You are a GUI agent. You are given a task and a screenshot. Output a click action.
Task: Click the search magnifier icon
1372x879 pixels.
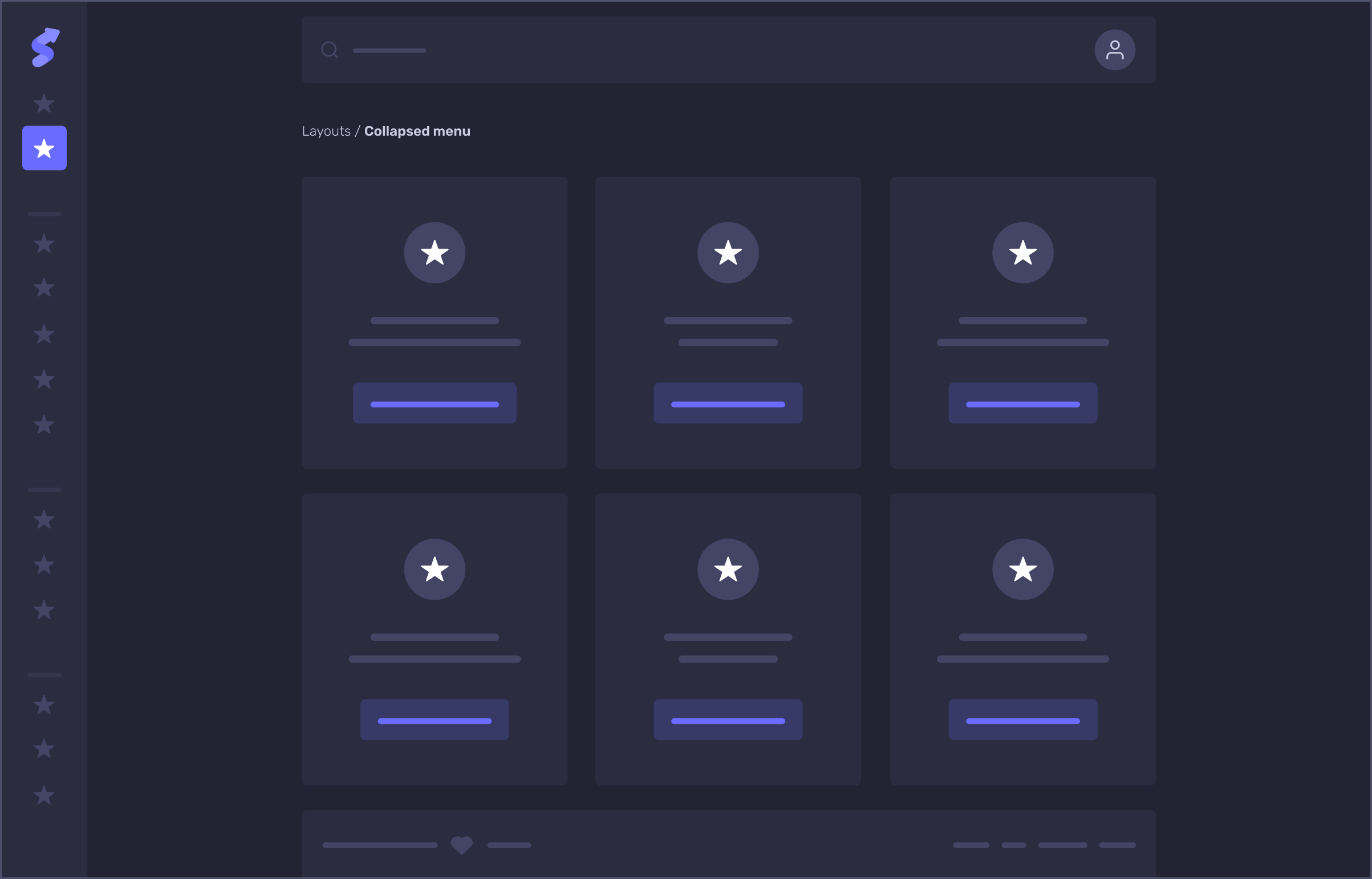click(330, 50)
